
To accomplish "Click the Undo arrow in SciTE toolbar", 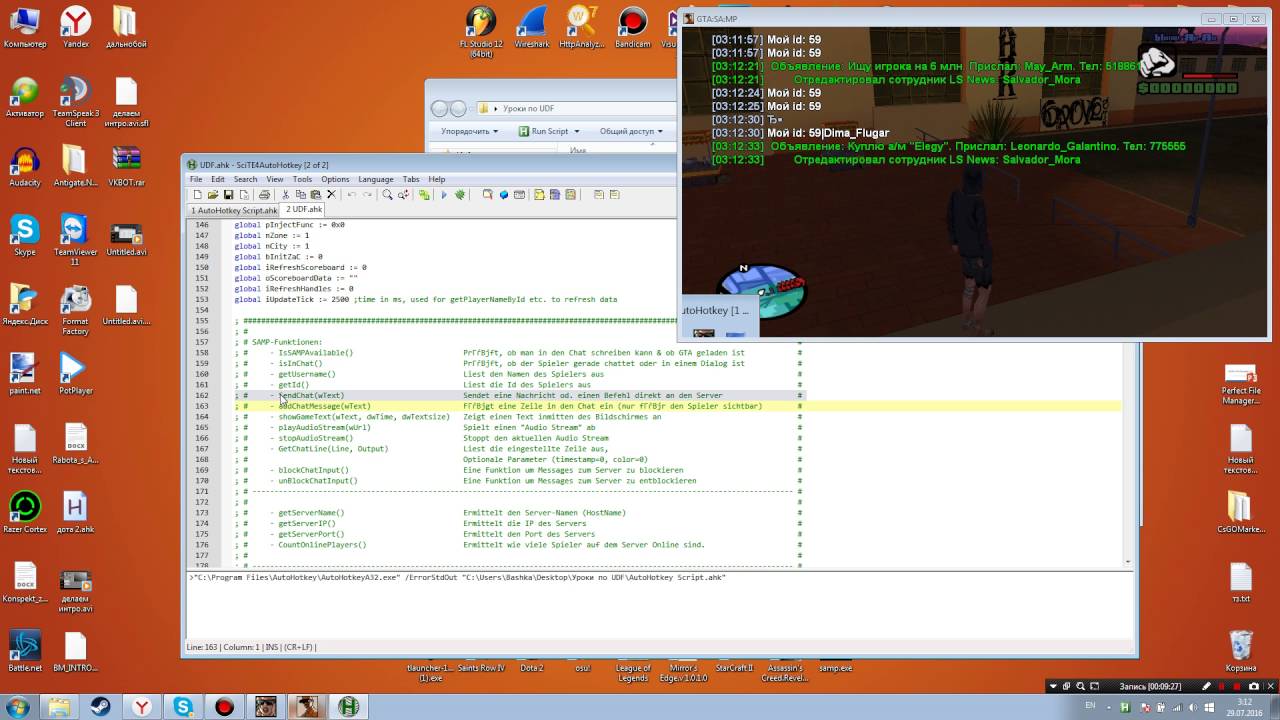I will click(x=352, y=194).
